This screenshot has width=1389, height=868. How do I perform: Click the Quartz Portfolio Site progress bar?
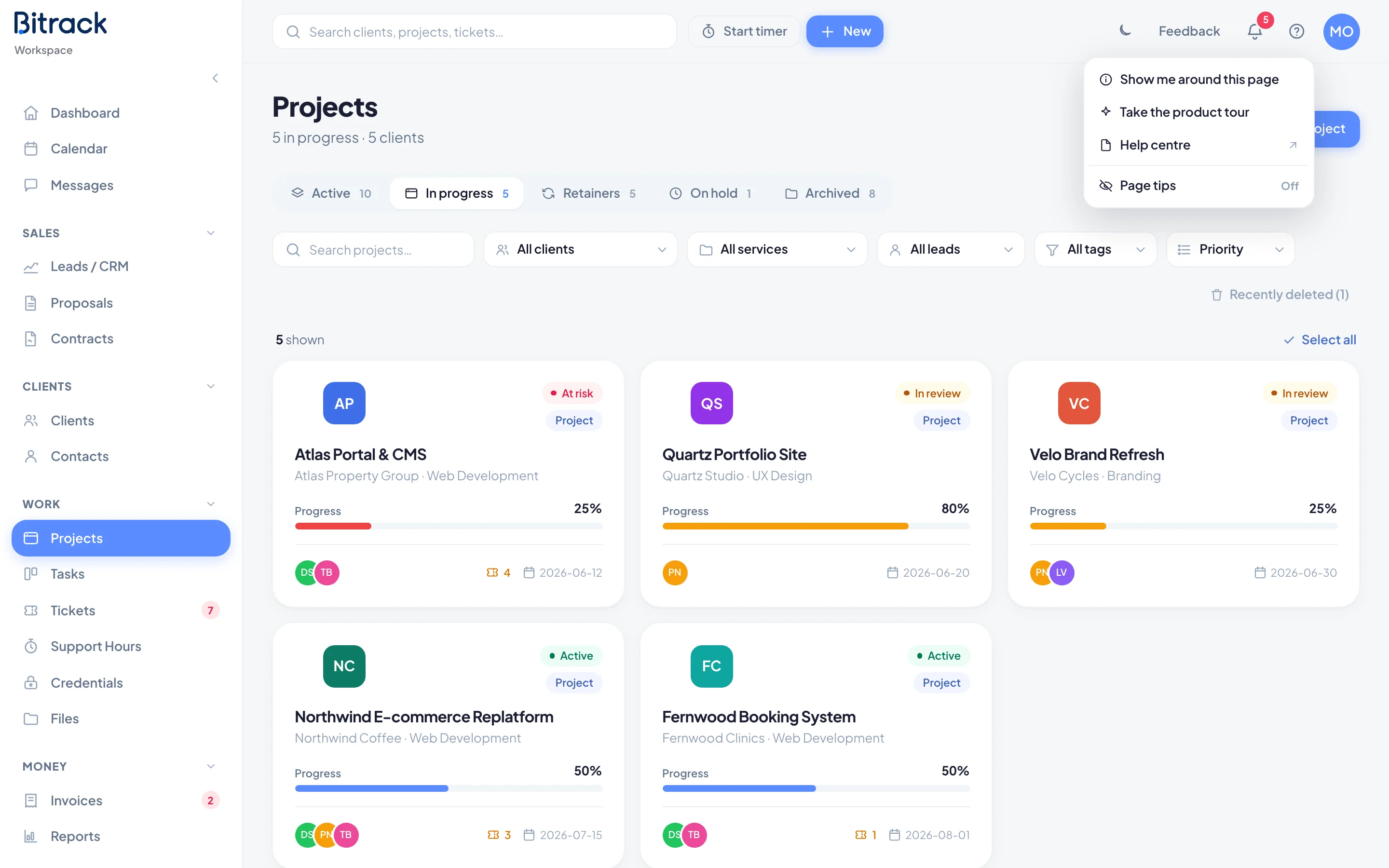point(816,526)
